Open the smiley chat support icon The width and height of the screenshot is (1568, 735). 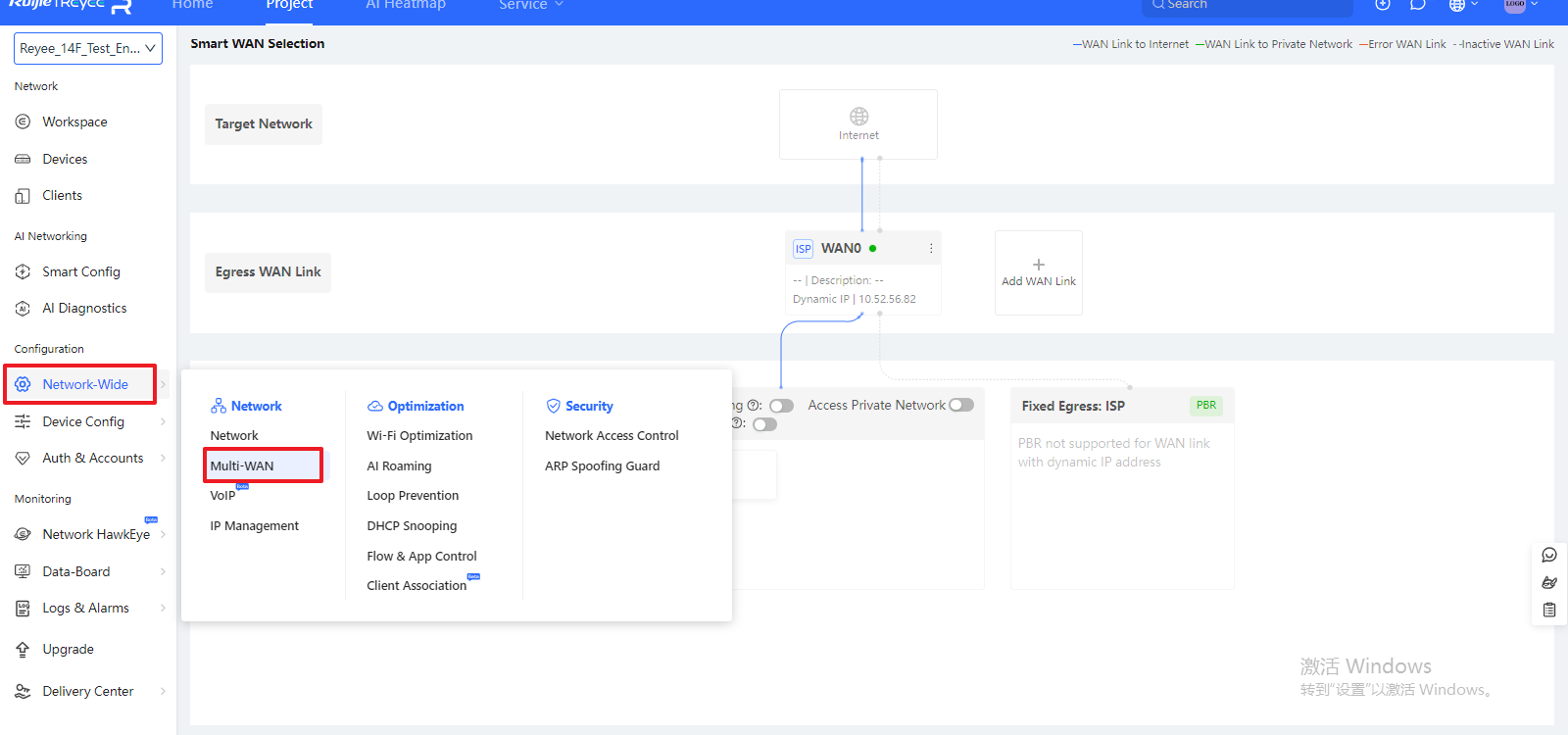tap(1549, 556)
